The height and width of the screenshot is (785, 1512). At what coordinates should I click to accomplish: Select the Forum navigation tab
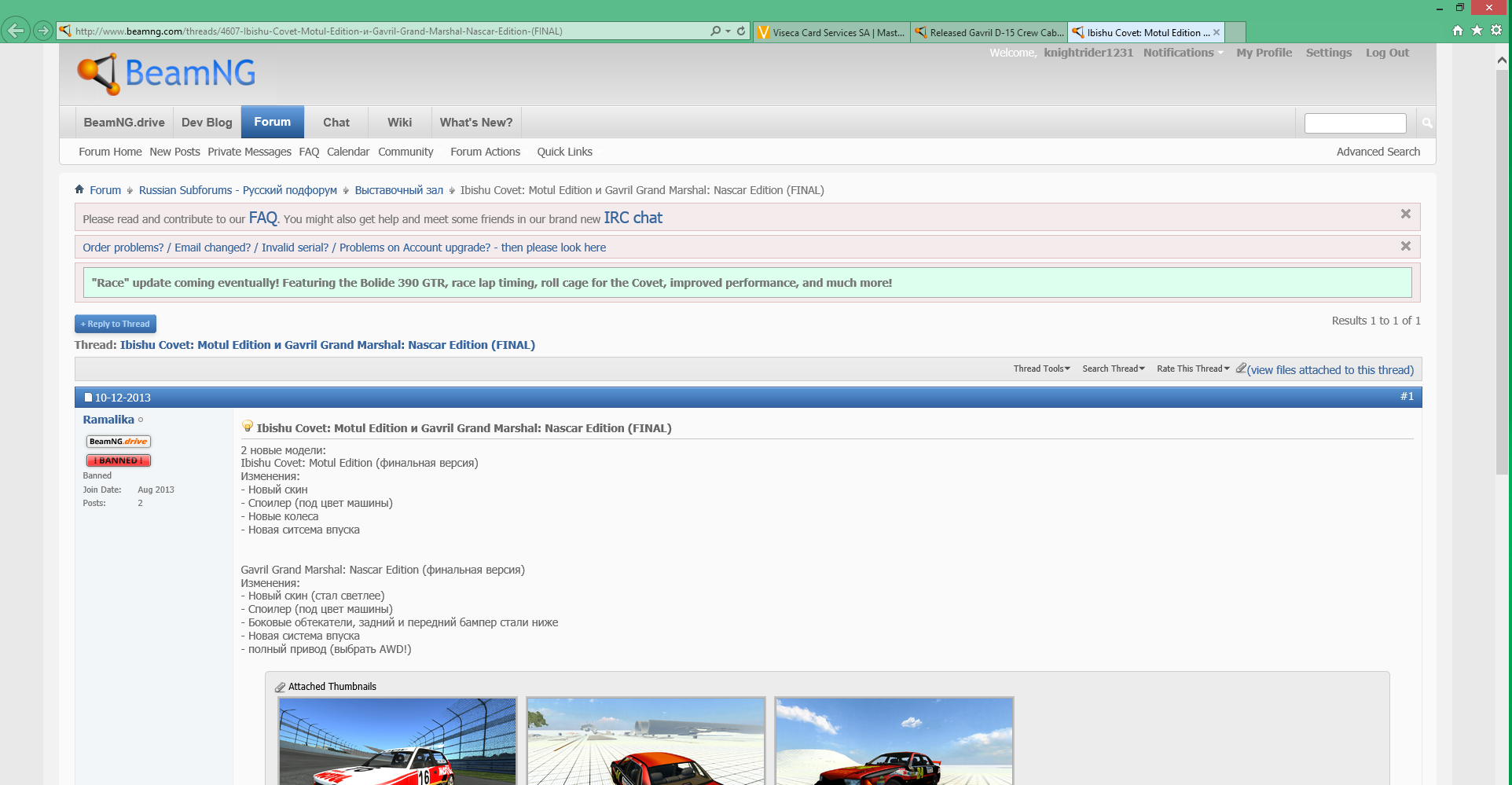coord(272,122)
